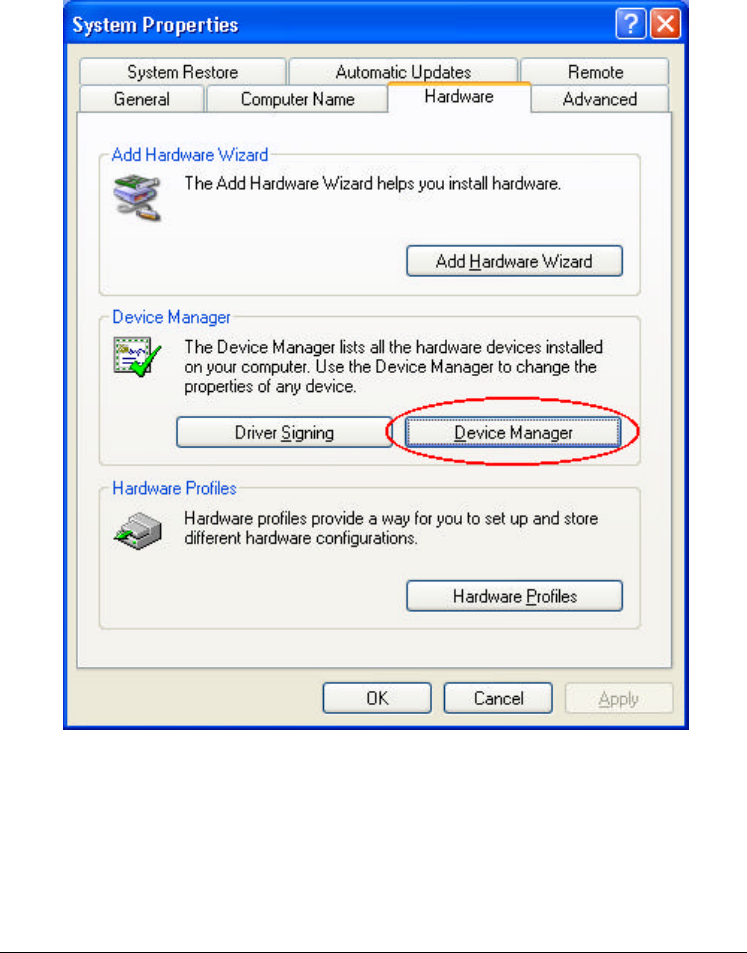The width and height of the screenshot is (747, 953).
Task: Open Driver Signing options
Action: coord(284,432)
